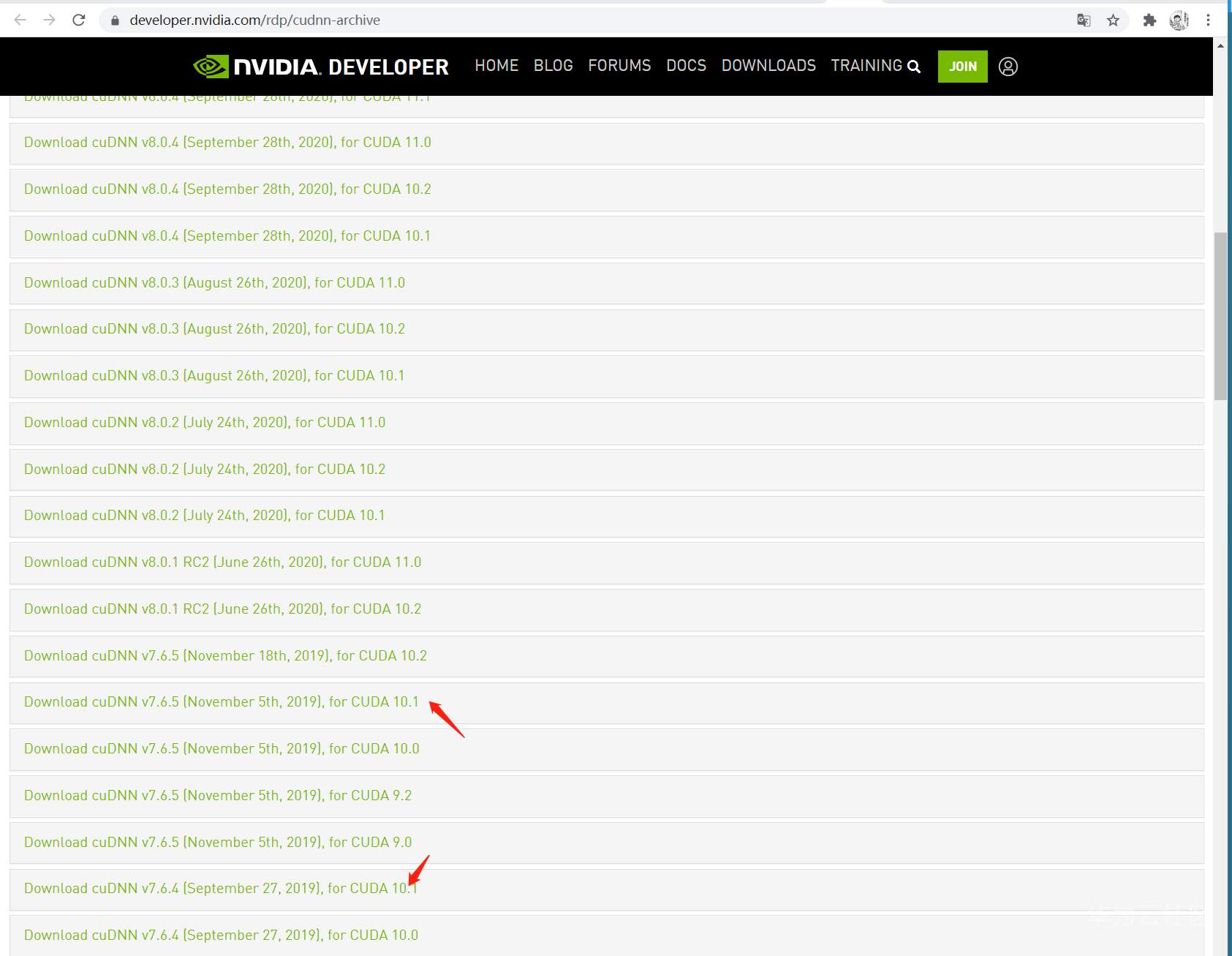The height and width of the screenshot is (956, 1232).
Task: Open cuDNN v7.6.5 for CUDA 10.0 link
Action: click(222, 749)
